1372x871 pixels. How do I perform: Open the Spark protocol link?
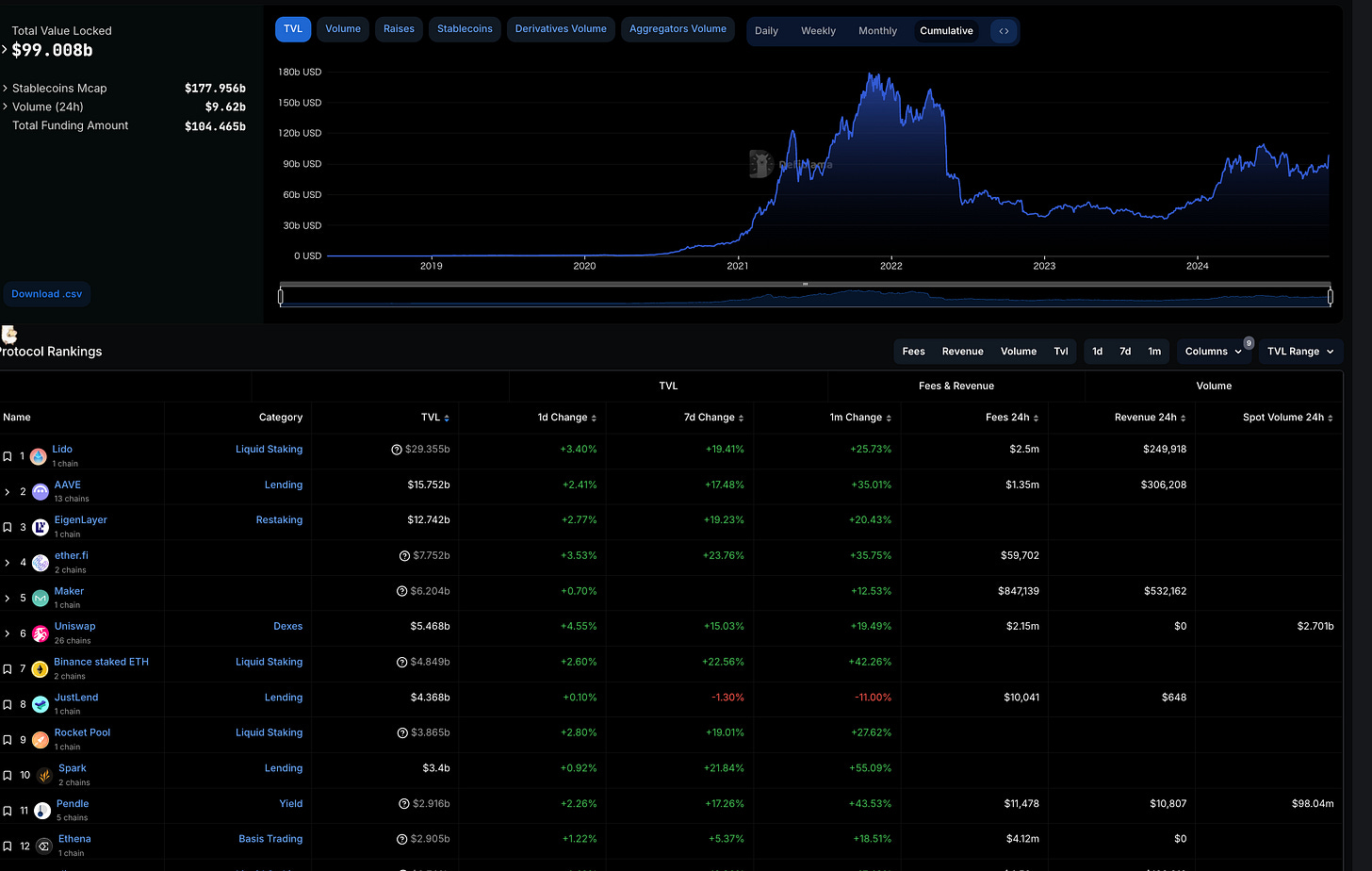point(73,768)
